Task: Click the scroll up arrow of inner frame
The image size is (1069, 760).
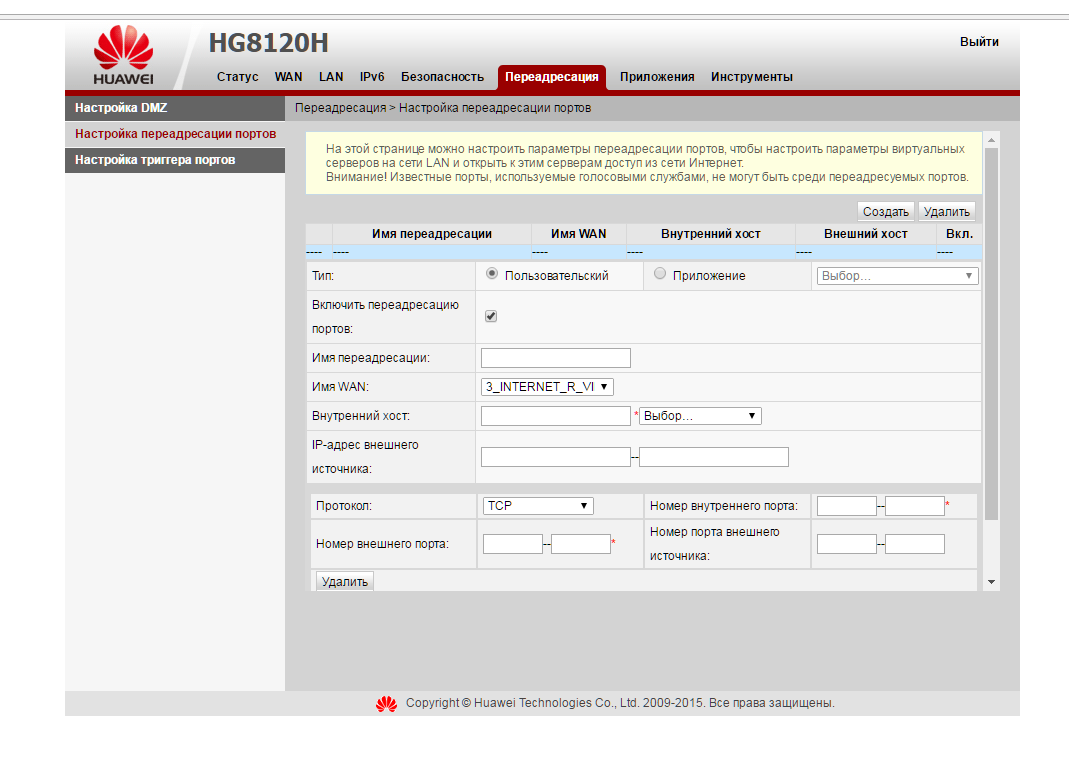Action: click(992, 140)
